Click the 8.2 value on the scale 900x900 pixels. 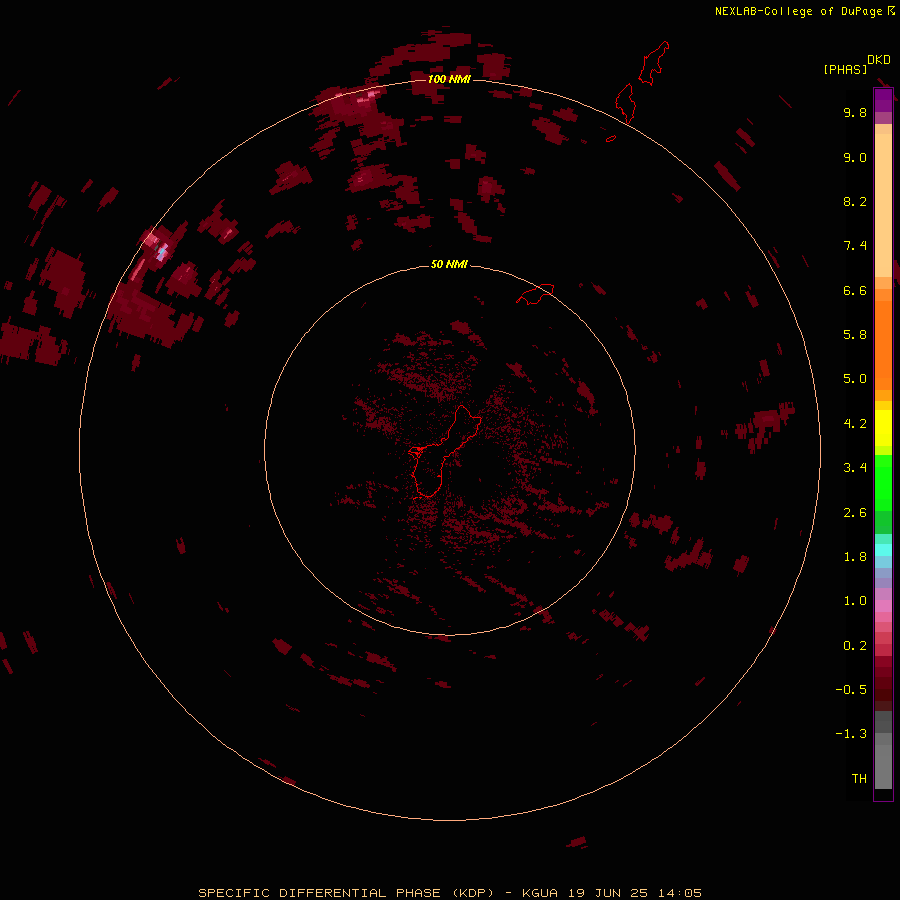[x=855, y=201]
